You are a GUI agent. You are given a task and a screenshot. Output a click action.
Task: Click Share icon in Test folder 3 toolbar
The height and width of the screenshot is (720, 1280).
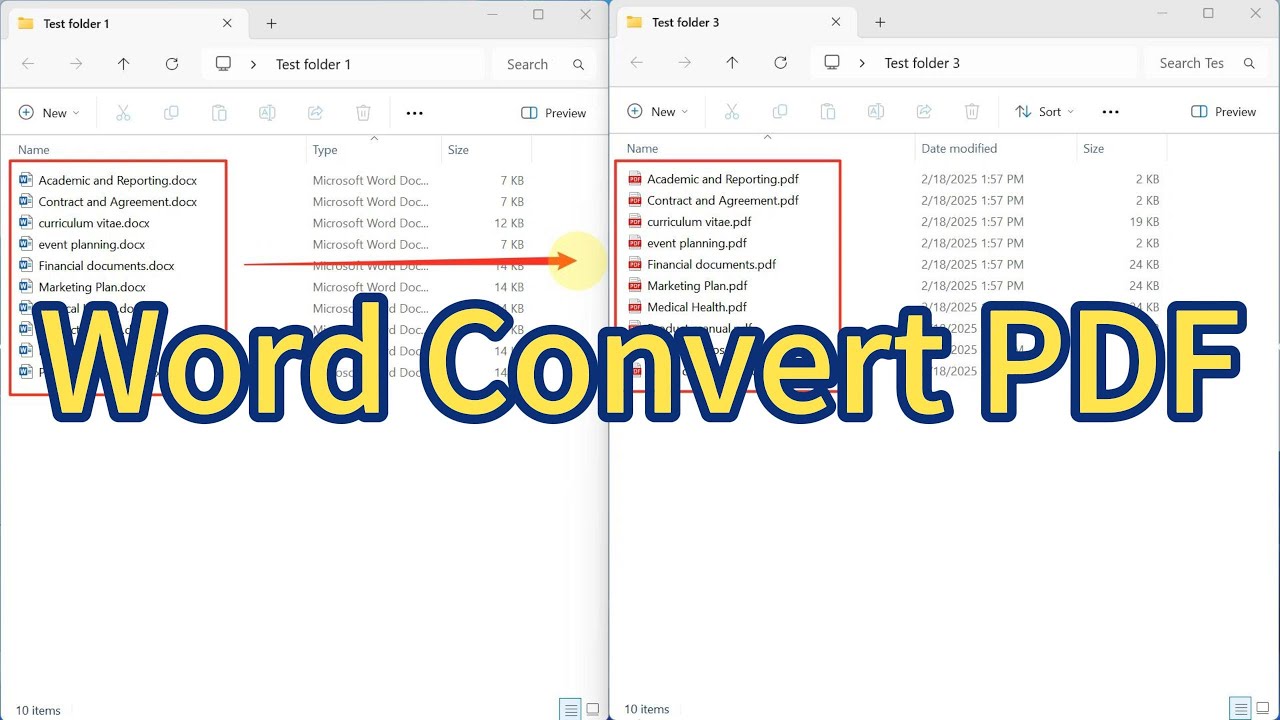click(924, 112)
